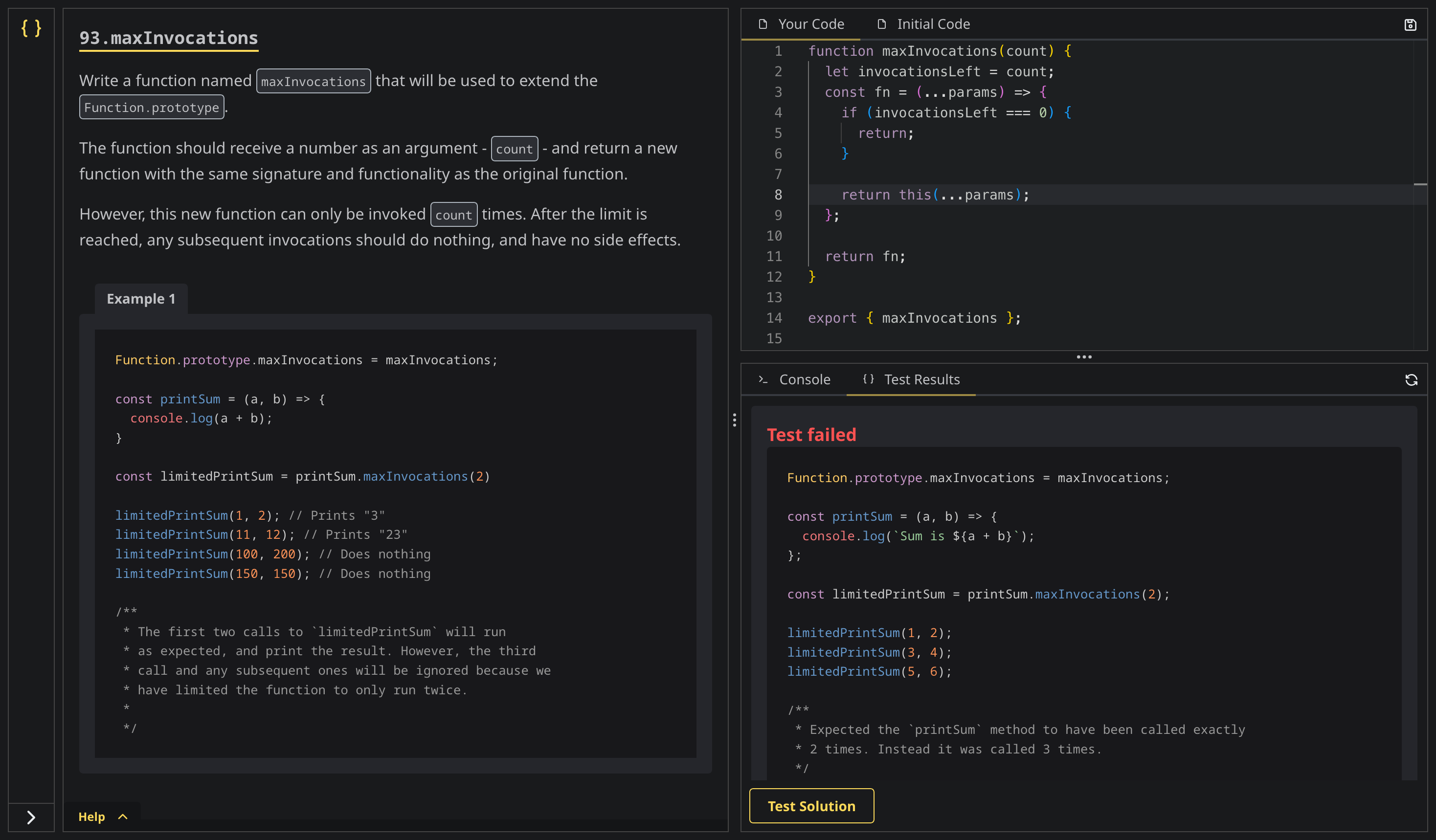Click the 'const fn = (...params) => {' line

pyautogui.click(x=936, y=92)
